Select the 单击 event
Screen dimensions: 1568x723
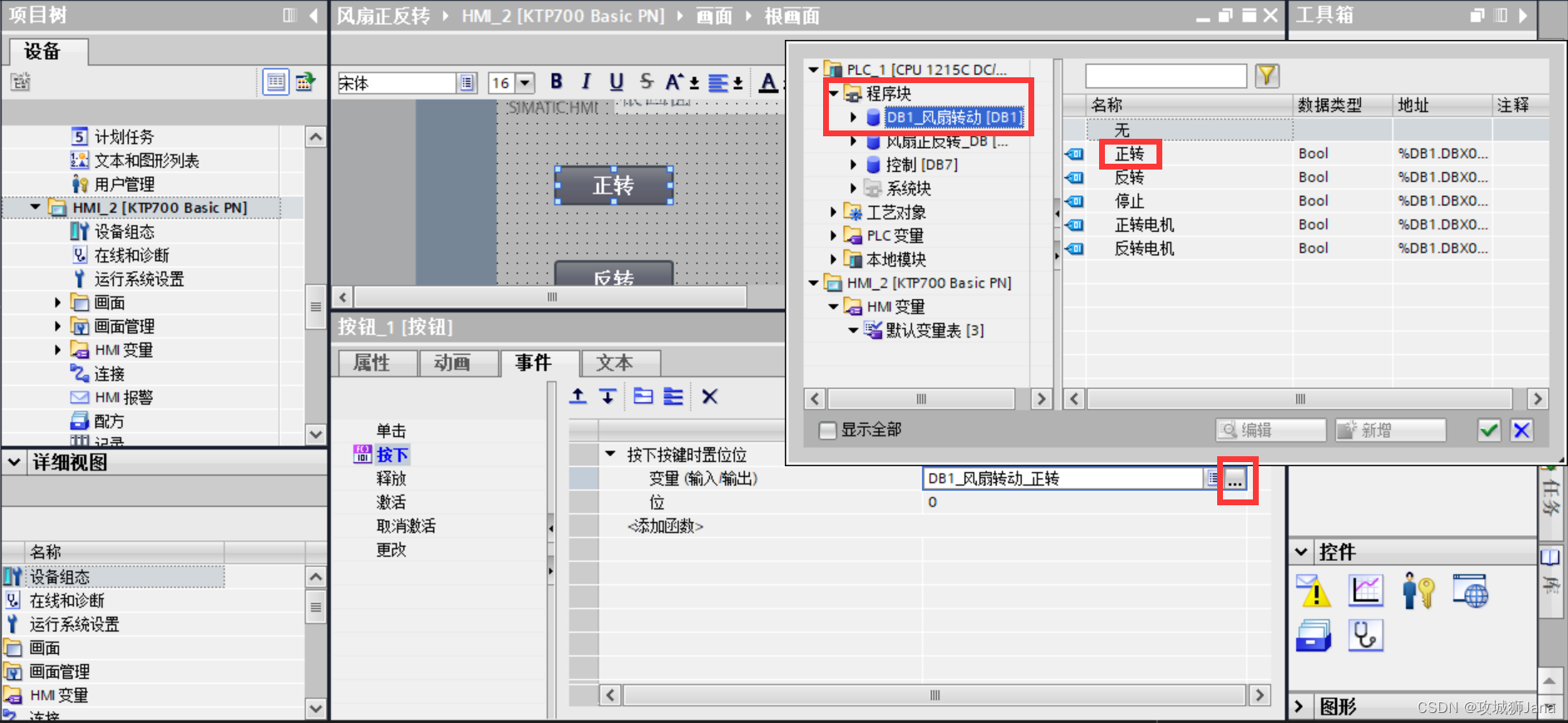pyautogui.click(x=391, y=431)
